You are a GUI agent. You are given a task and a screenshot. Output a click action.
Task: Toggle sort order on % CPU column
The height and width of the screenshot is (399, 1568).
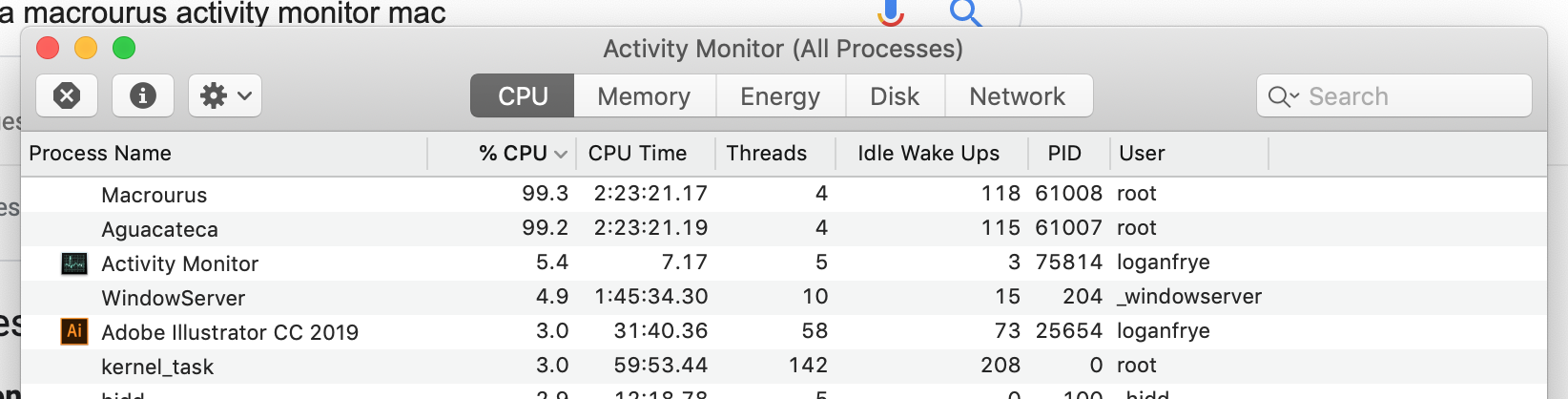(521, 154)
